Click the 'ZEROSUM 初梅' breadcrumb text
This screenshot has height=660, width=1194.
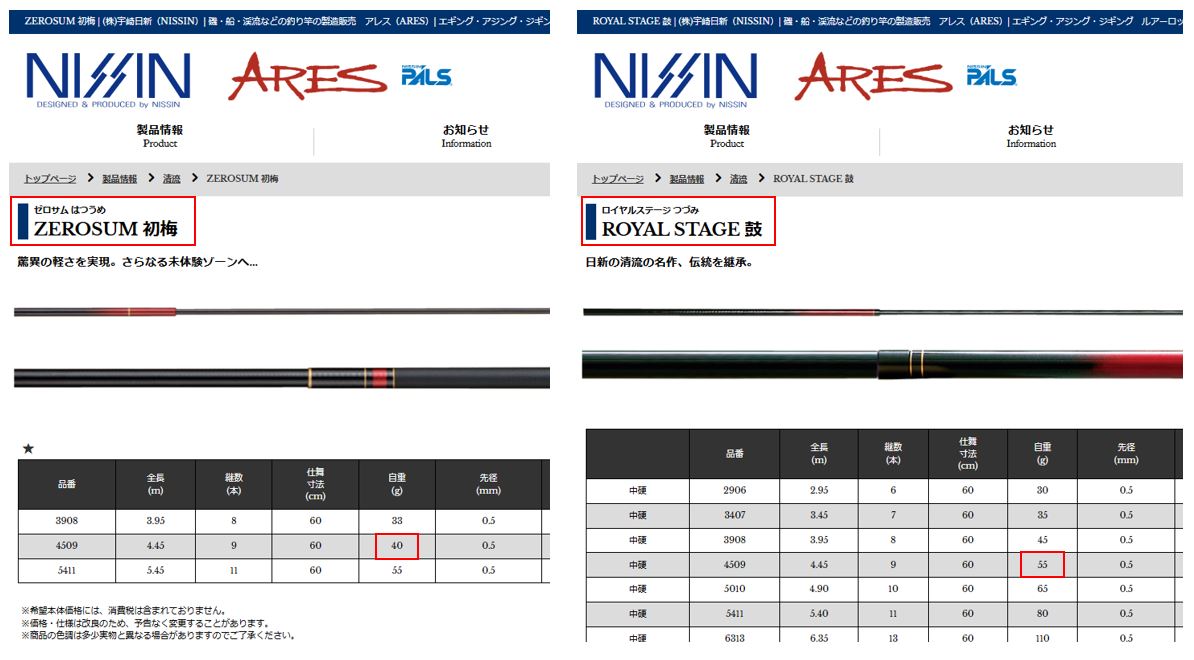pos(242,178)
